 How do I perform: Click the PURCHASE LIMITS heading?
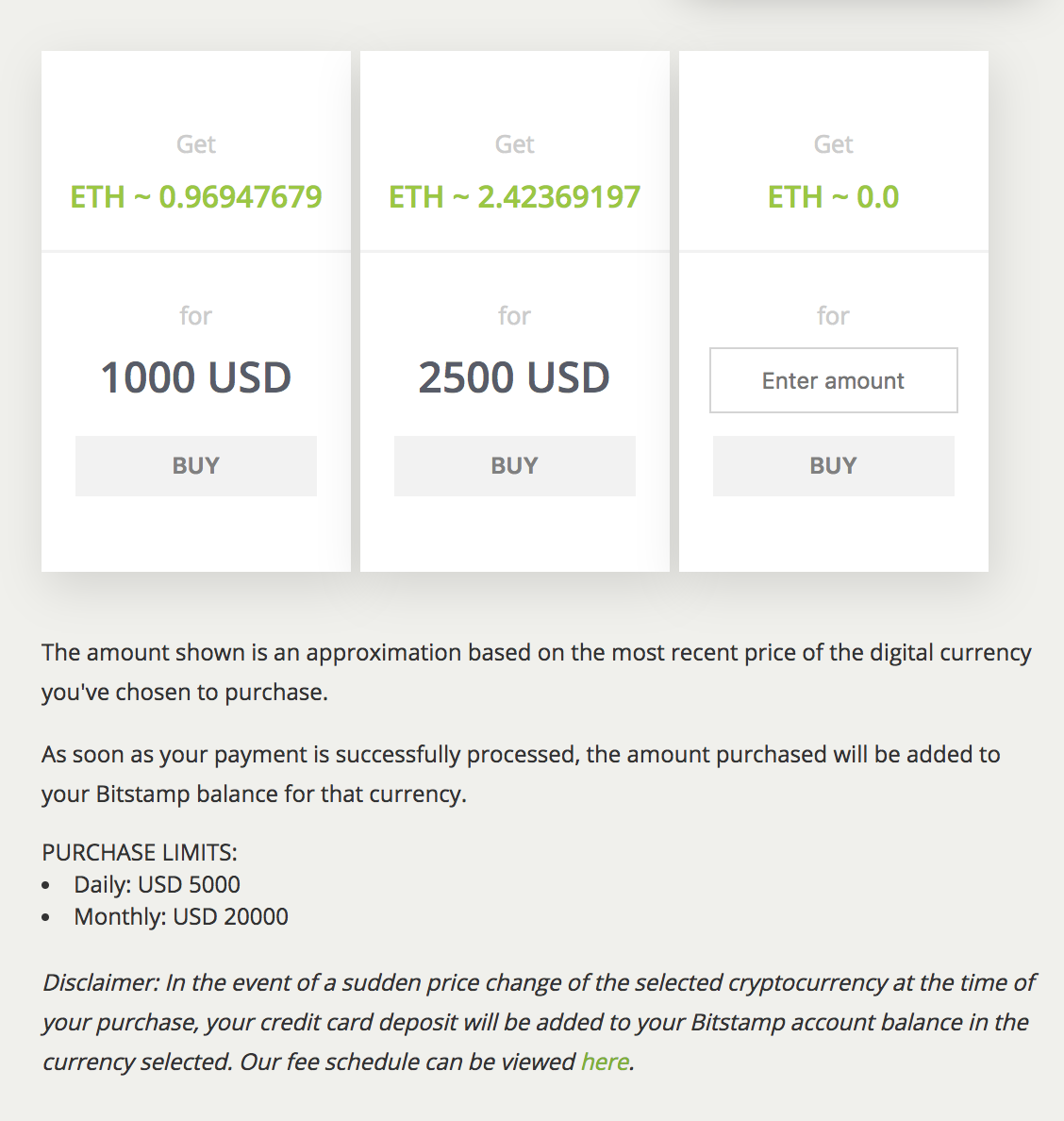140,852
